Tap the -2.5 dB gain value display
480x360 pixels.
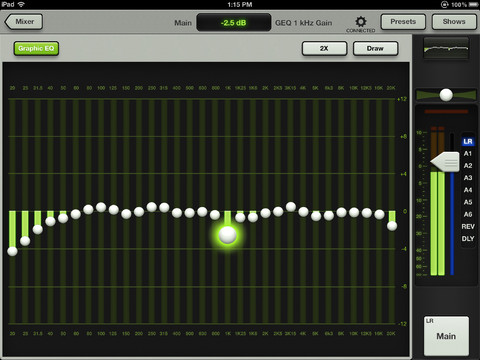233,23
